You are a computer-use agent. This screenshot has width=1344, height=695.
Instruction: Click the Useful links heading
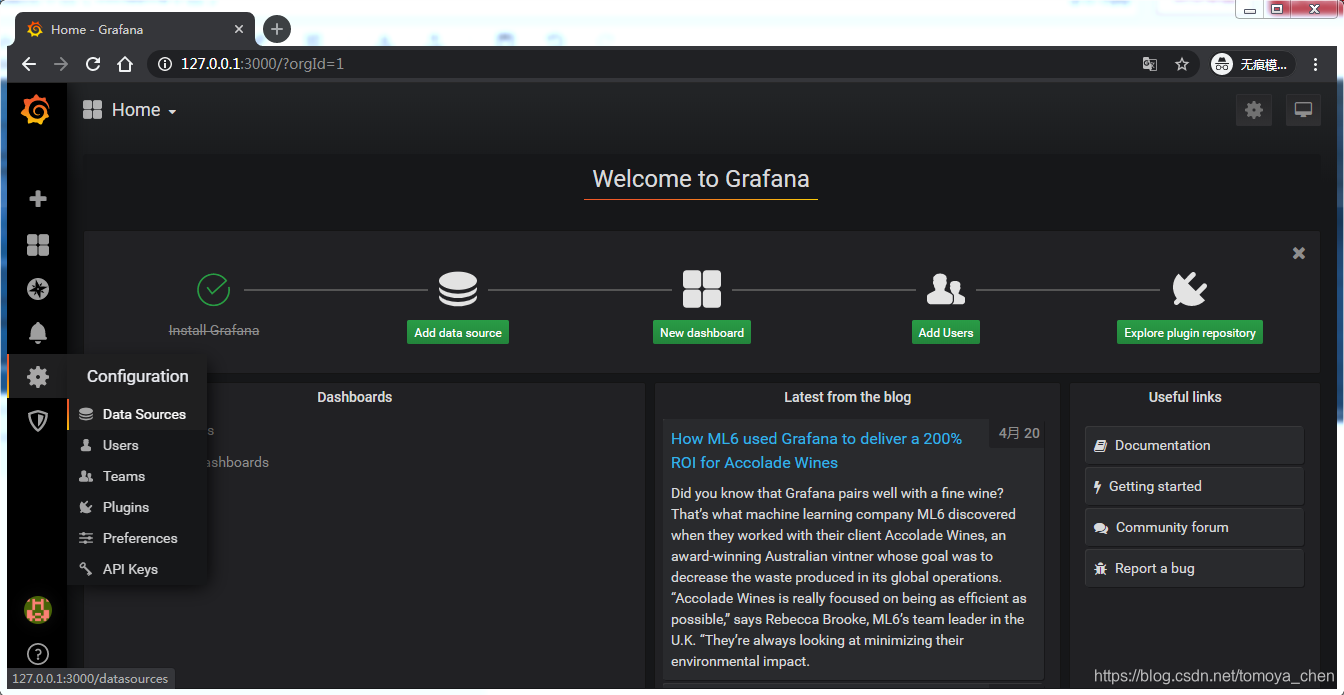(x=1185, y=397)
